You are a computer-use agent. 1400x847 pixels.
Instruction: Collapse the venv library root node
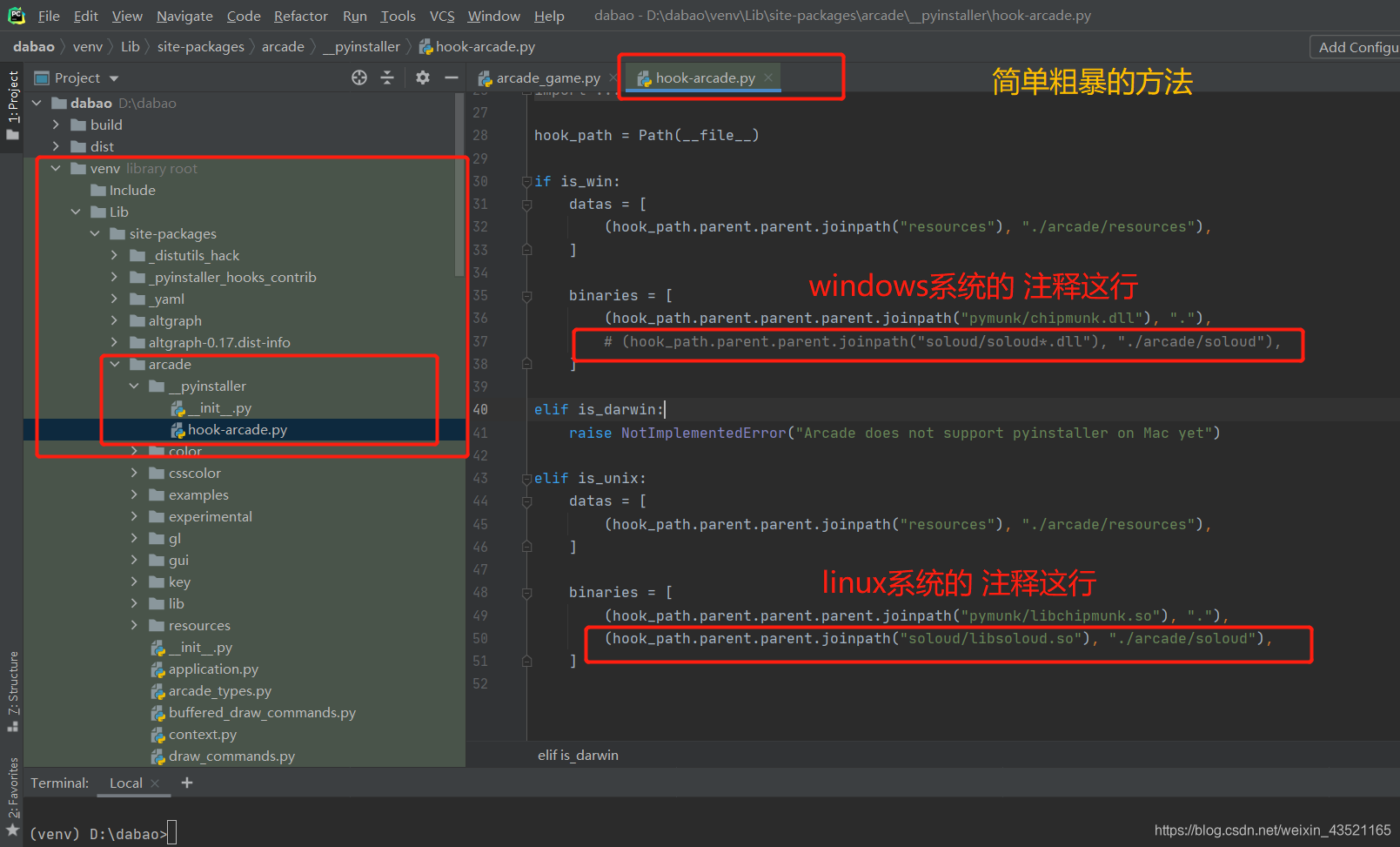tap(55, 168)
